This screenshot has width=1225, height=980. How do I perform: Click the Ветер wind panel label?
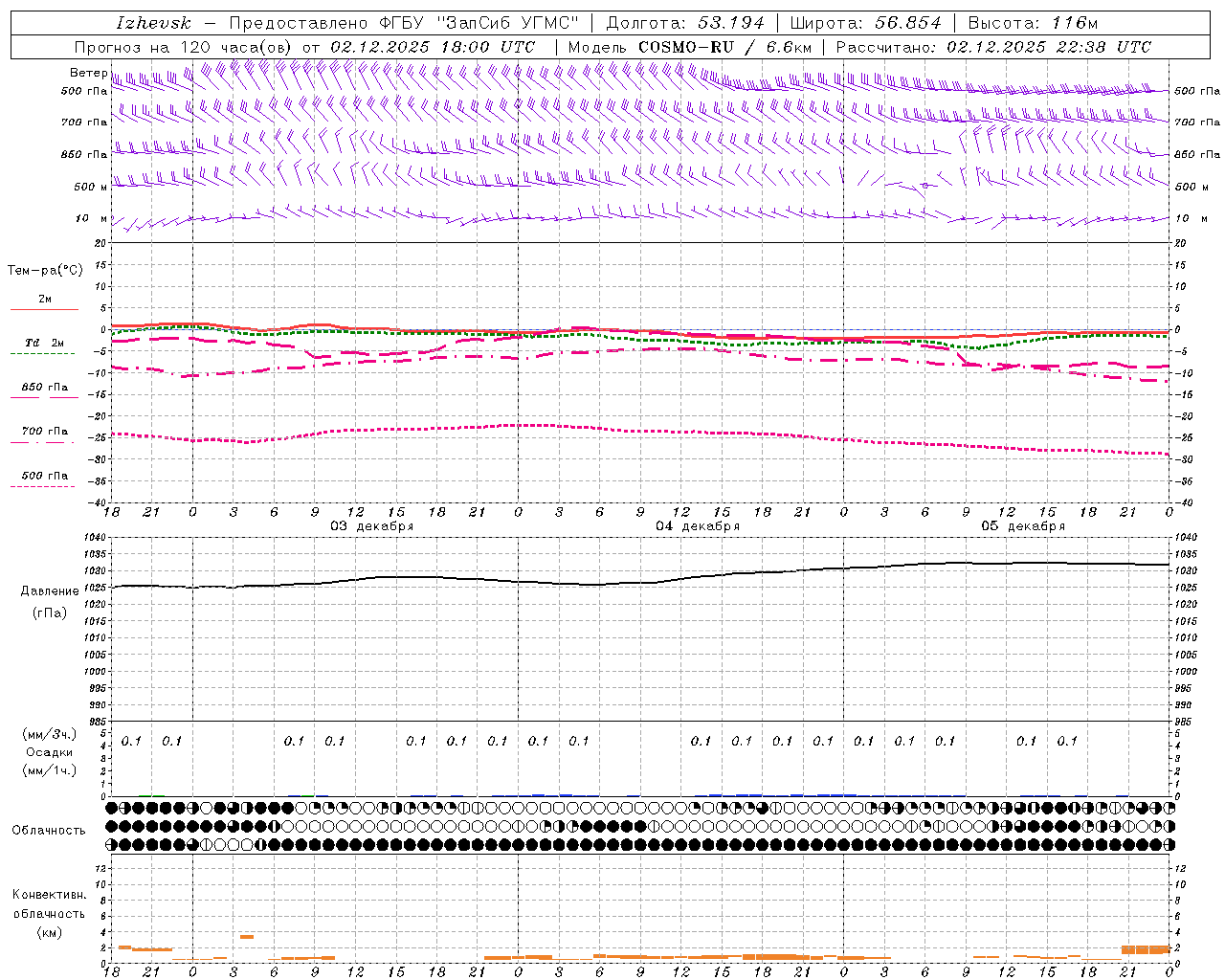88,73
